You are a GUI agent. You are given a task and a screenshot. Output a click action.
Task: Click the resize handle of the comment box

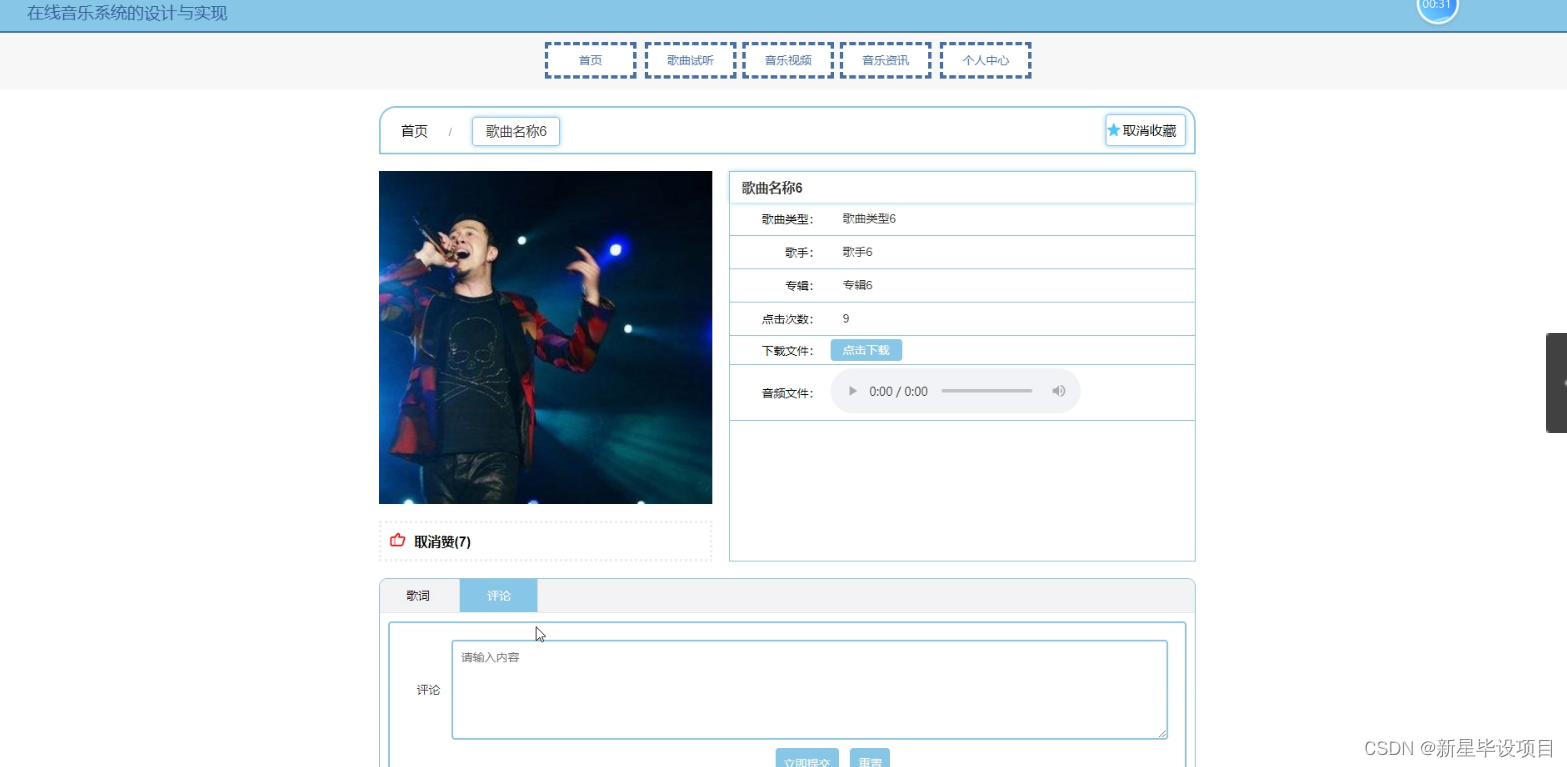point(1163,733)
